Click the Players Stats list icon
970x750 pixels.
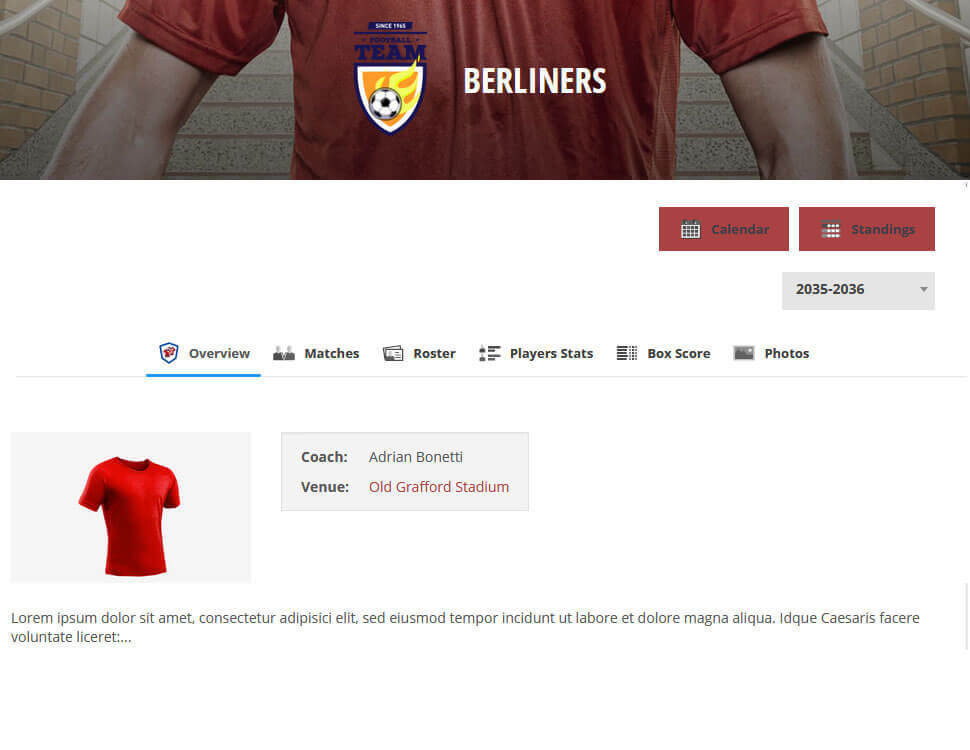pyautogui.click(x=490, y=353)
